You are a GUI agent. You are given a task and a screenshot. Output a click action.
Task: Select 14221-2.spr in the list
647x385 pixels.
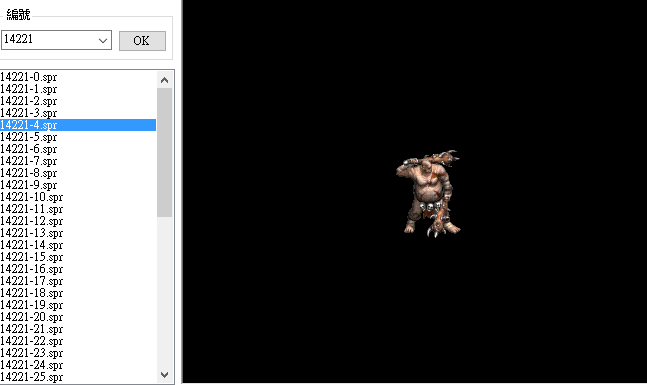pos(78,101)
